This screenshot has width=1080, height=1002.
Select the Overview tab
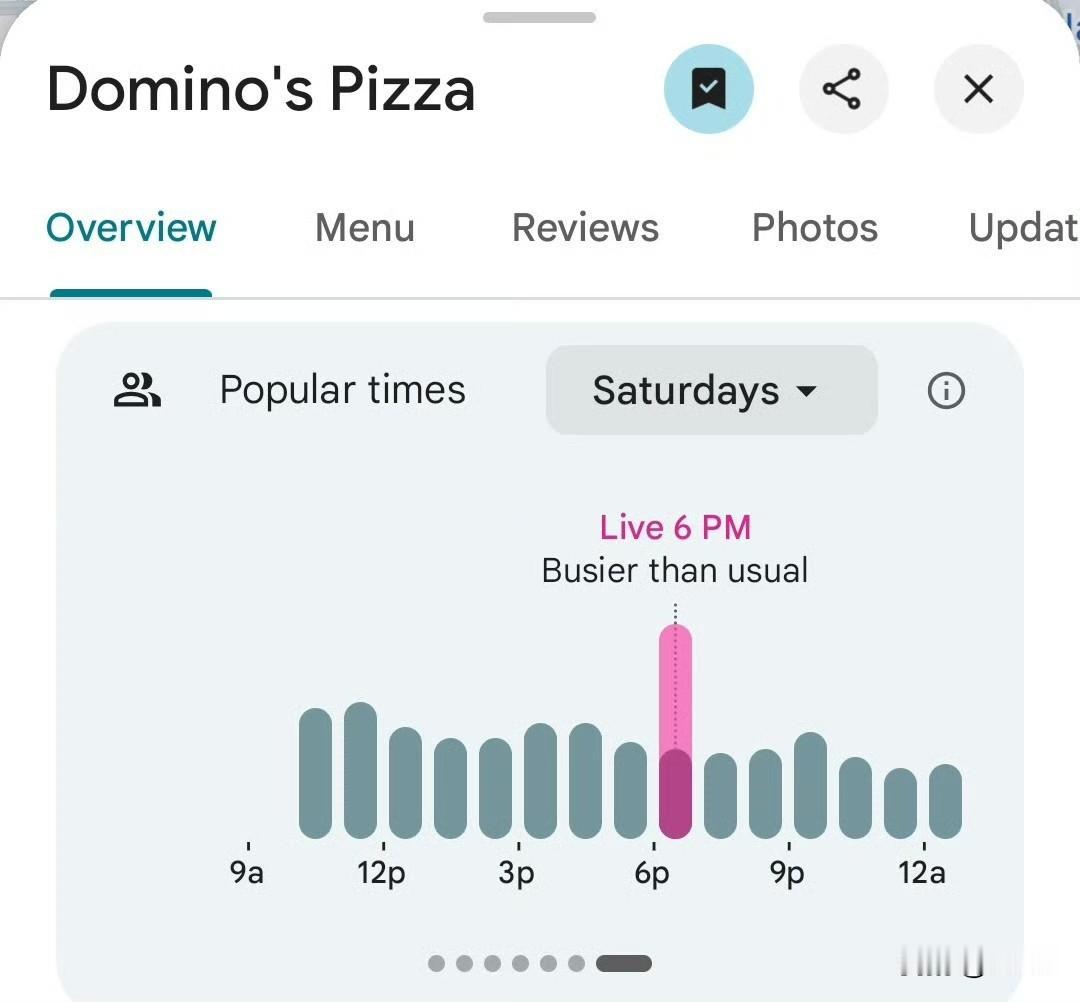coord(131,227)
